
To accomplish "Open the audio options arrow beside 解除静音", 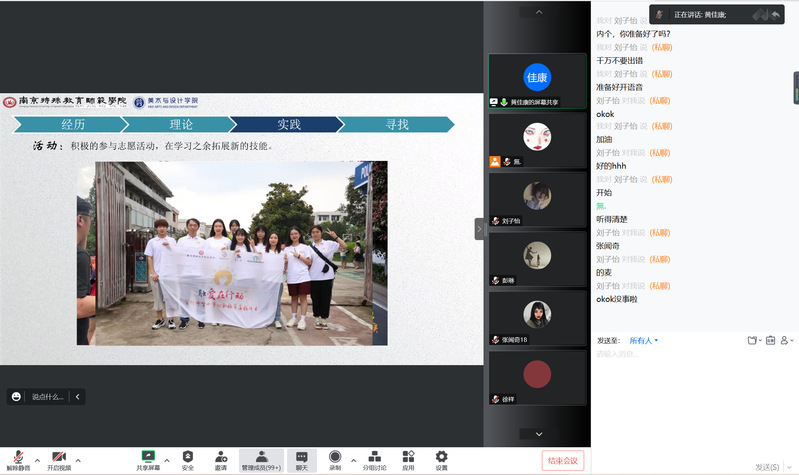I will pyautogui.click(x=37, y=460).
